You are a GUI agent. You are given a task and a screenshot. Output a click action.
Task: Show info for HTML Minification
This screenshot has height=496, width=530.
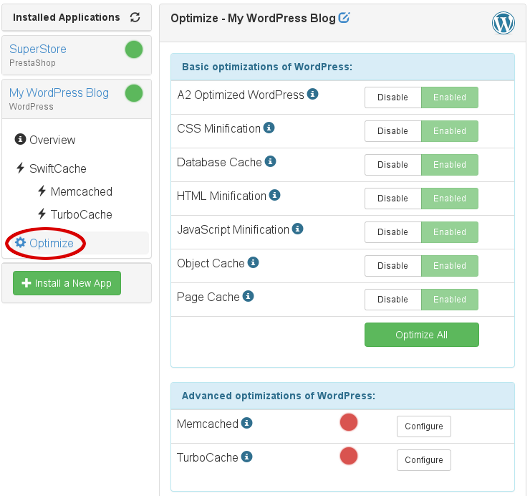click(274, 195)
